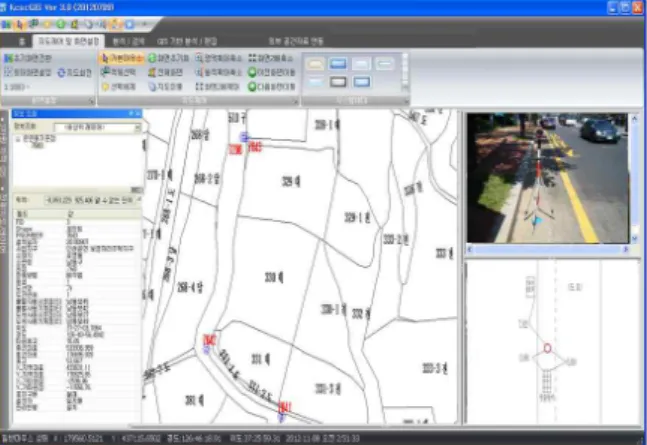The image size is (647, 445).
Task: Expand the tree node in the info panel
Action: click(x=18, y=140)
